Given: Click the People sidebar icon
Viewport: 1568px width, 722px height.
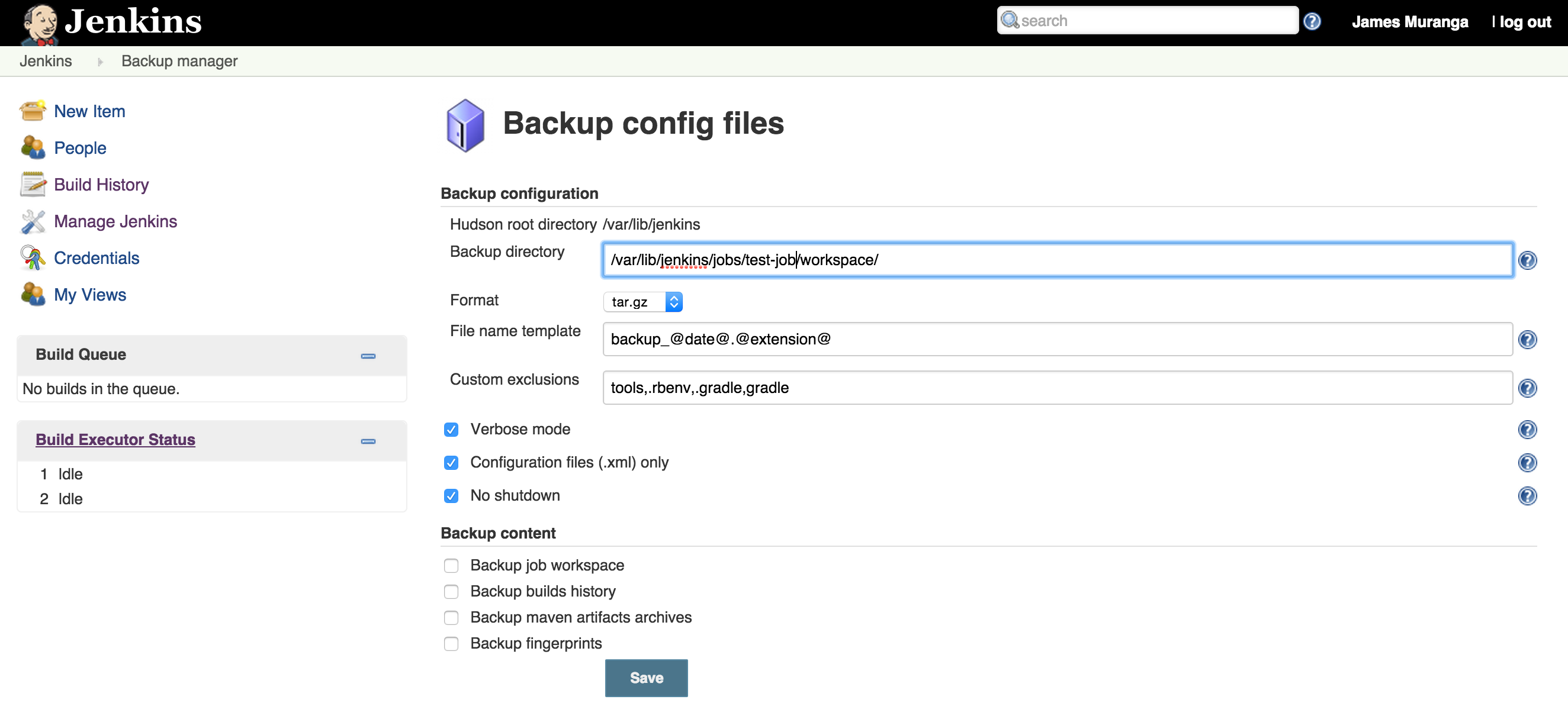Looking at the screenshot, I should tap(33, 147).
